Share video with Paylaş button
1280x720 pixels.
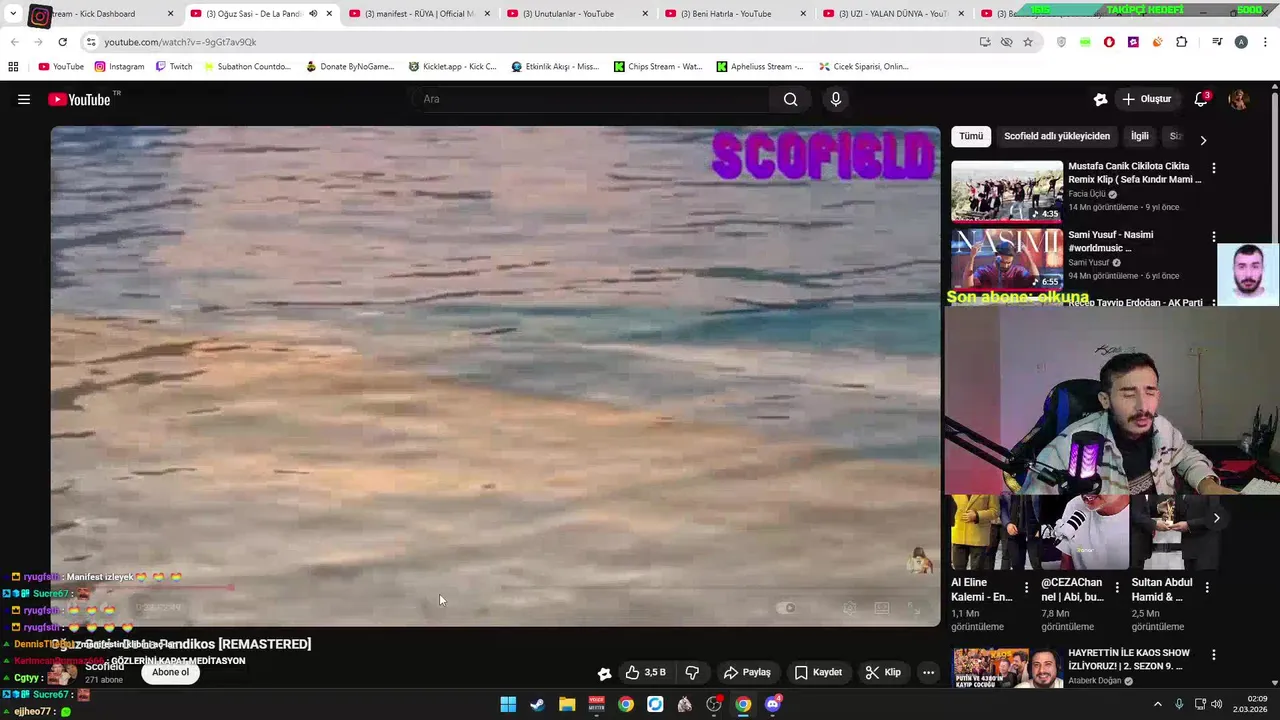pos(747,672)
